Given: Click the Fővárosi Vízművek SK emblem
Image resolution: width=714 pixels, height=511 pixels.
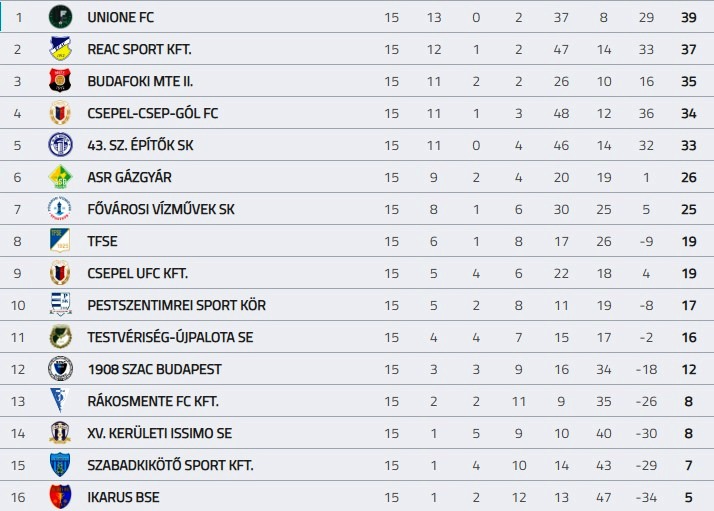Looking at the screenshot, I should (x=60, y=209).
